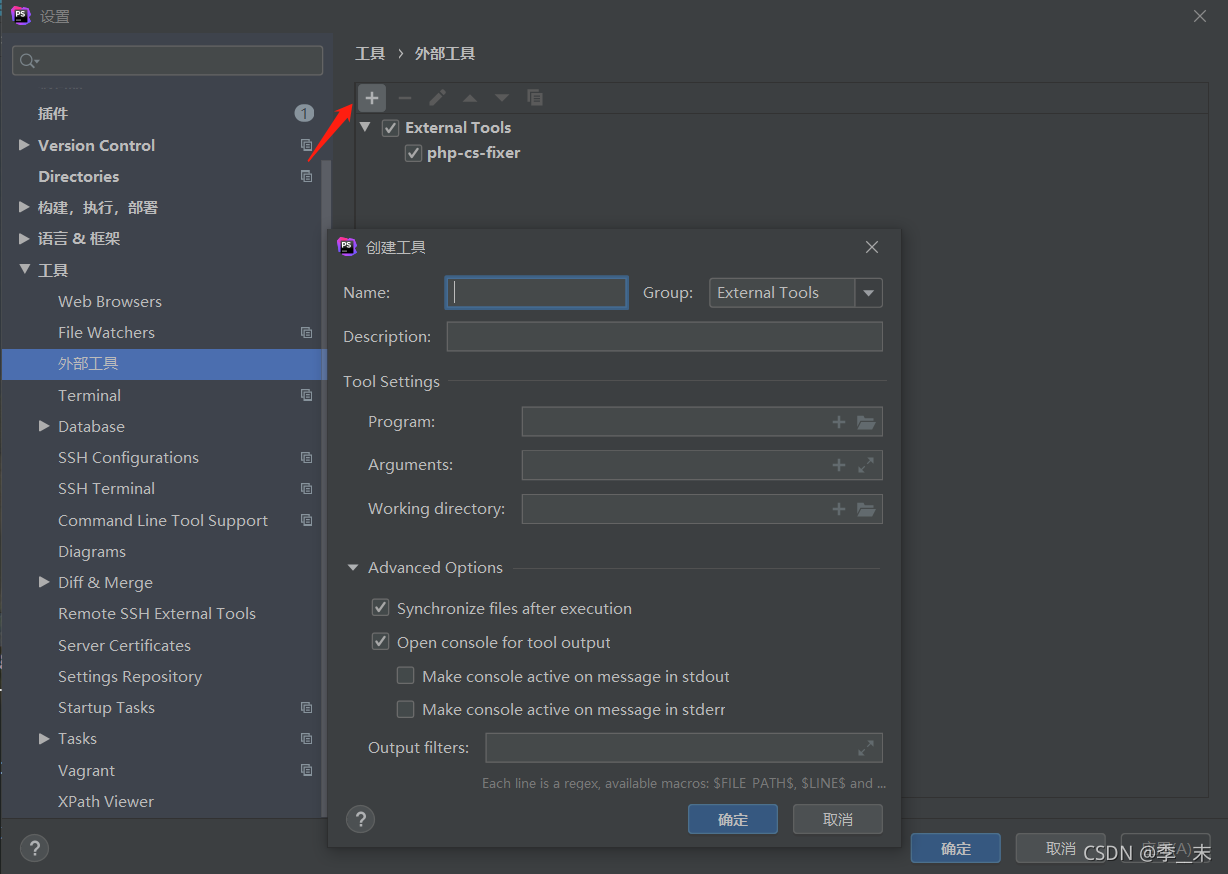Type in the Name field of 创建工具

click(536, 292)
